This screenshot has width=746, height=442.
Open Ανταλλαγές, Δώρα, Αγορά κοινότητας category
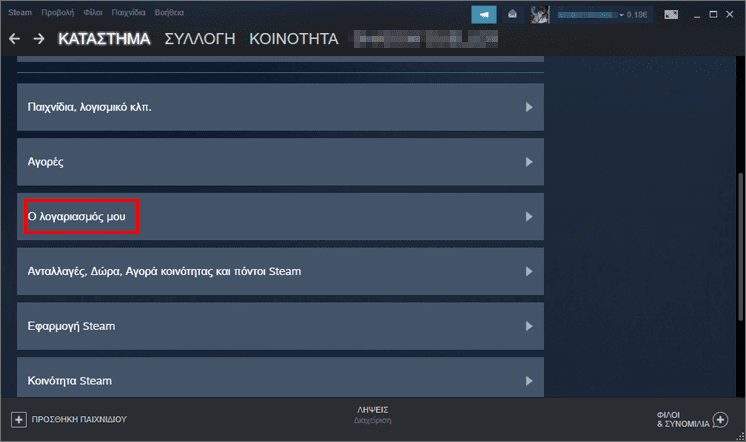(280, 271)
